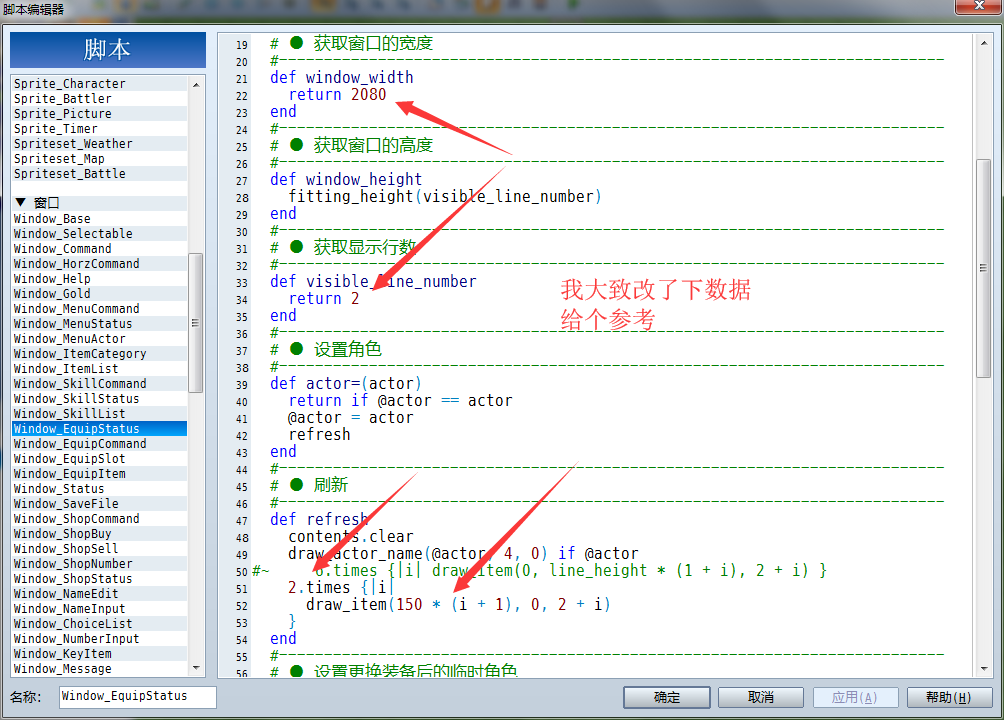Click the script list scroll-up arrow
Screen dimensions: 1004x720
click(196, 85)
